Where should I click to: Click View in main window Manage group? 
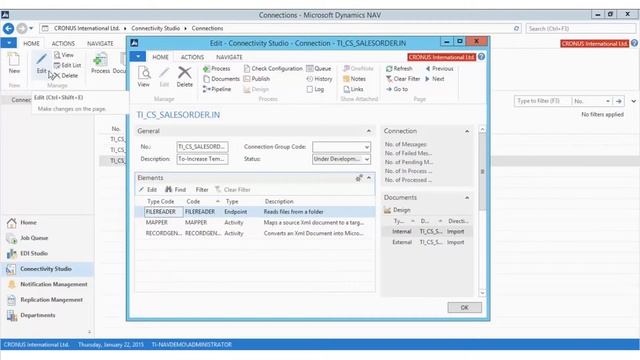click(x=64, y=55)
